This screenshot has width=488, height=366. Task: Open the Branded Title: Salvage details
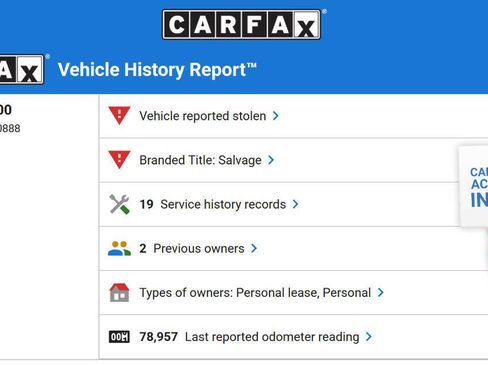click(200, 160)
